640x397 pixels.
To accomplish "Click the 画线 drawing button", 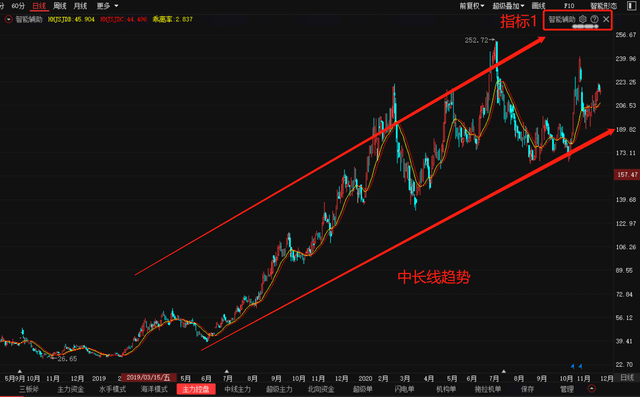I will click(538, 6).
